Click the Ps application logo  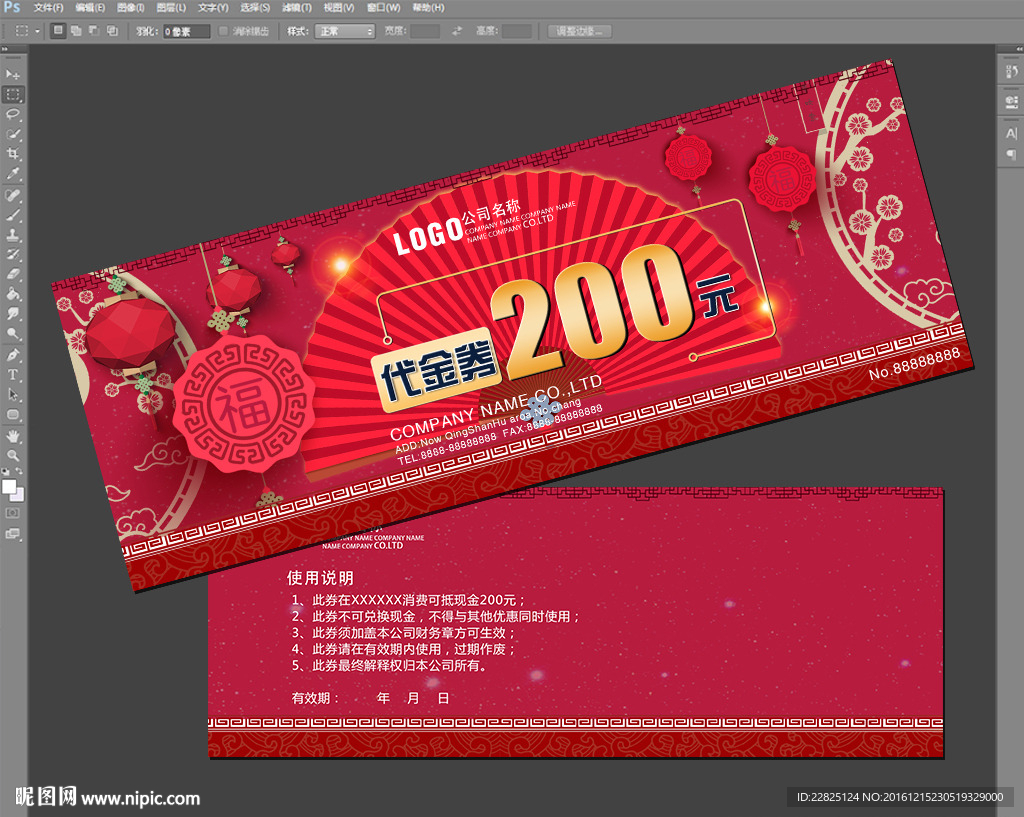click(x=12, y=7)
